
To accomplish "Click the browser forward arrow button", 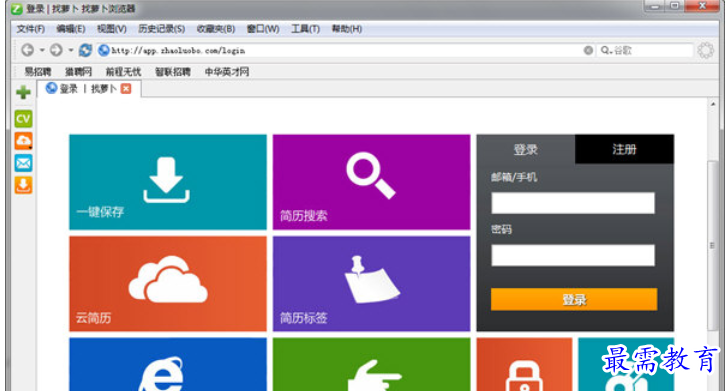I will (x=56, y=50).
